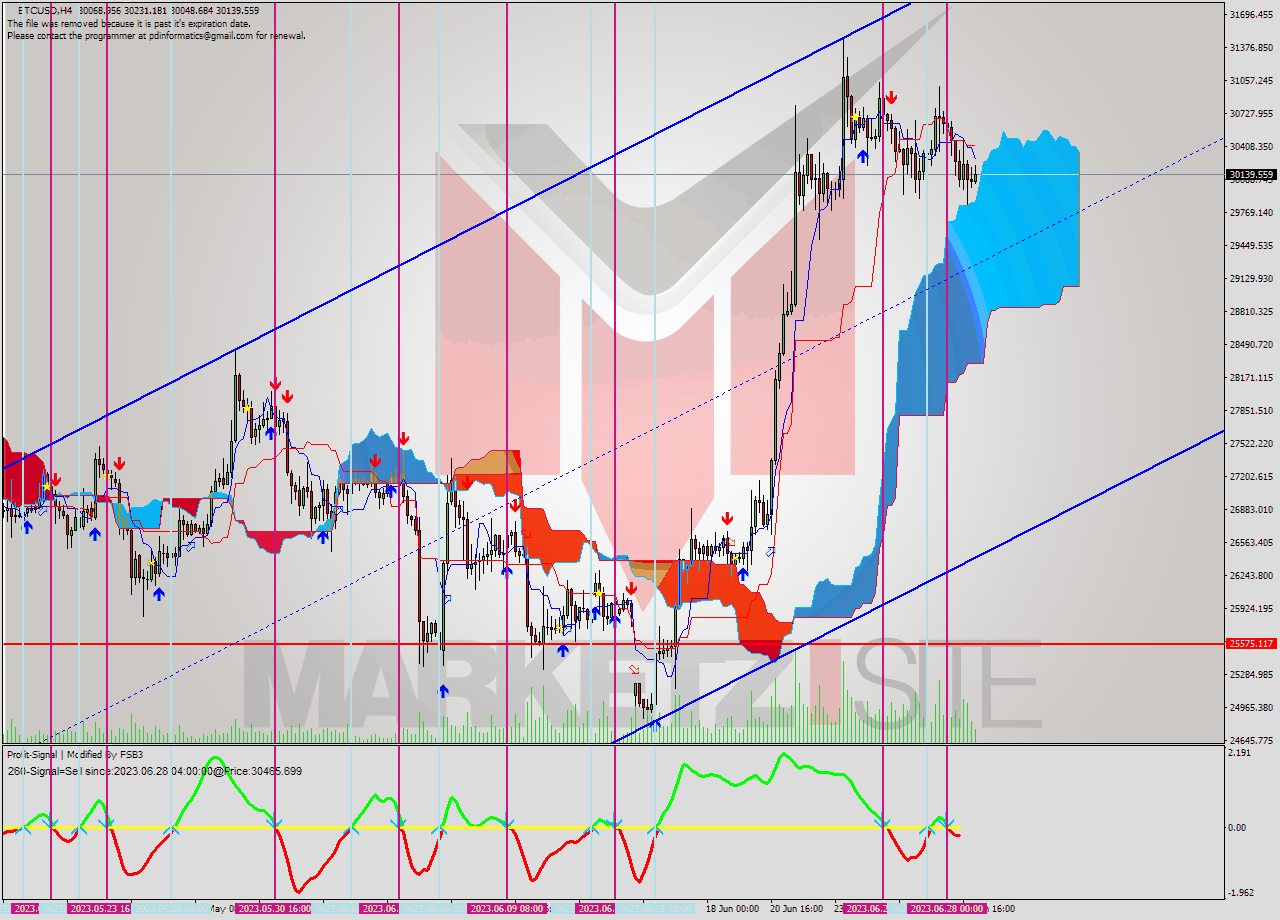
Task: Click the 27202.615 price axis label
Action: (x=1251, y=476)
